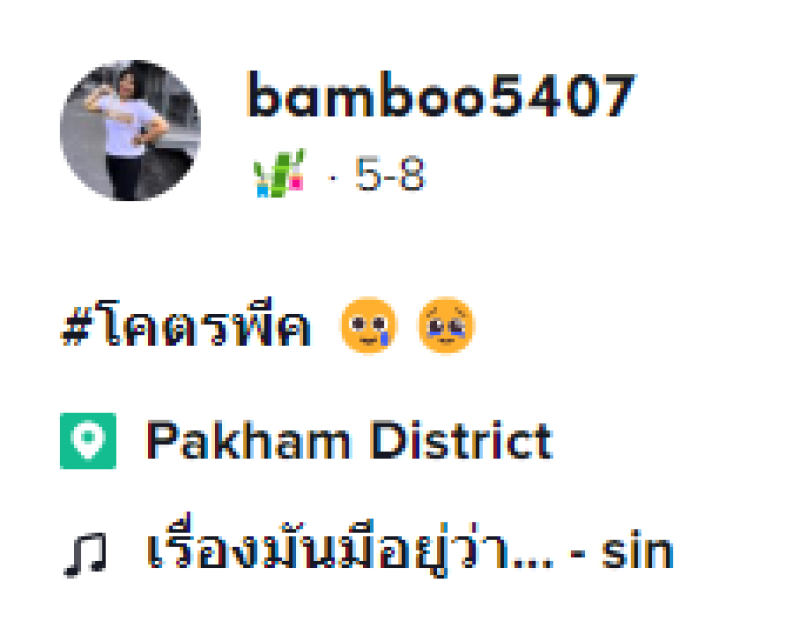Viewport: 800px width, 628px height.
Task: Click the 5-8 post date
Action: (390, 174)
